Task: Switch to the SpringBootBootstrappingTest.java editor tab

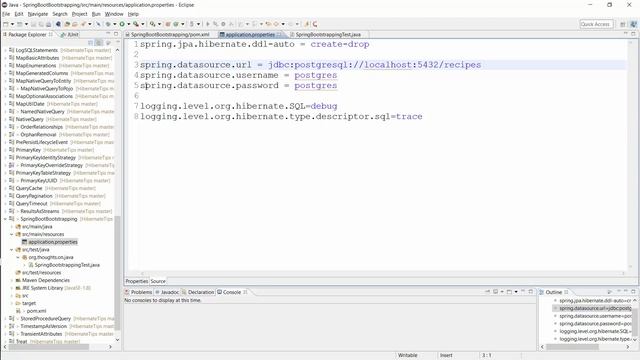Action: 327,35
